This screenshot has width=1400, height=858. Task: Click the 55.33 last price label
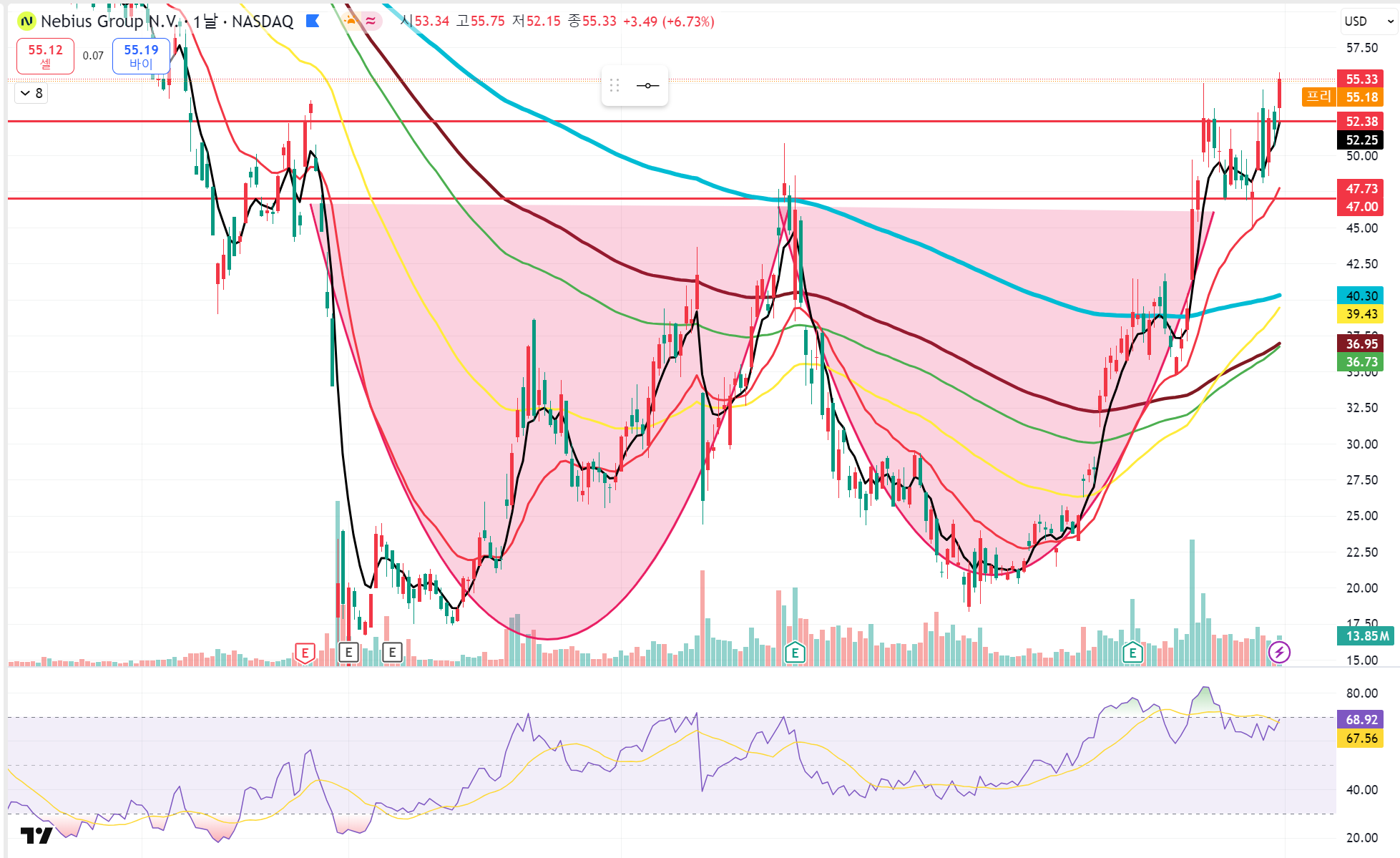pyautogui.click(x=1360, y=79)
